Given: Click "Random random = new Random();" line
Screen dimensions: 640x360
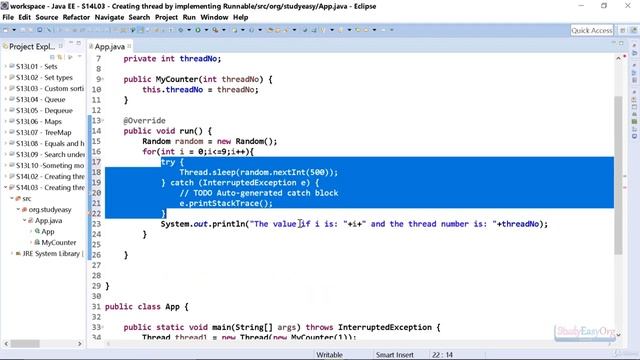Looking at the screenshot, I should pyautogui.click(x=209, y=141).
